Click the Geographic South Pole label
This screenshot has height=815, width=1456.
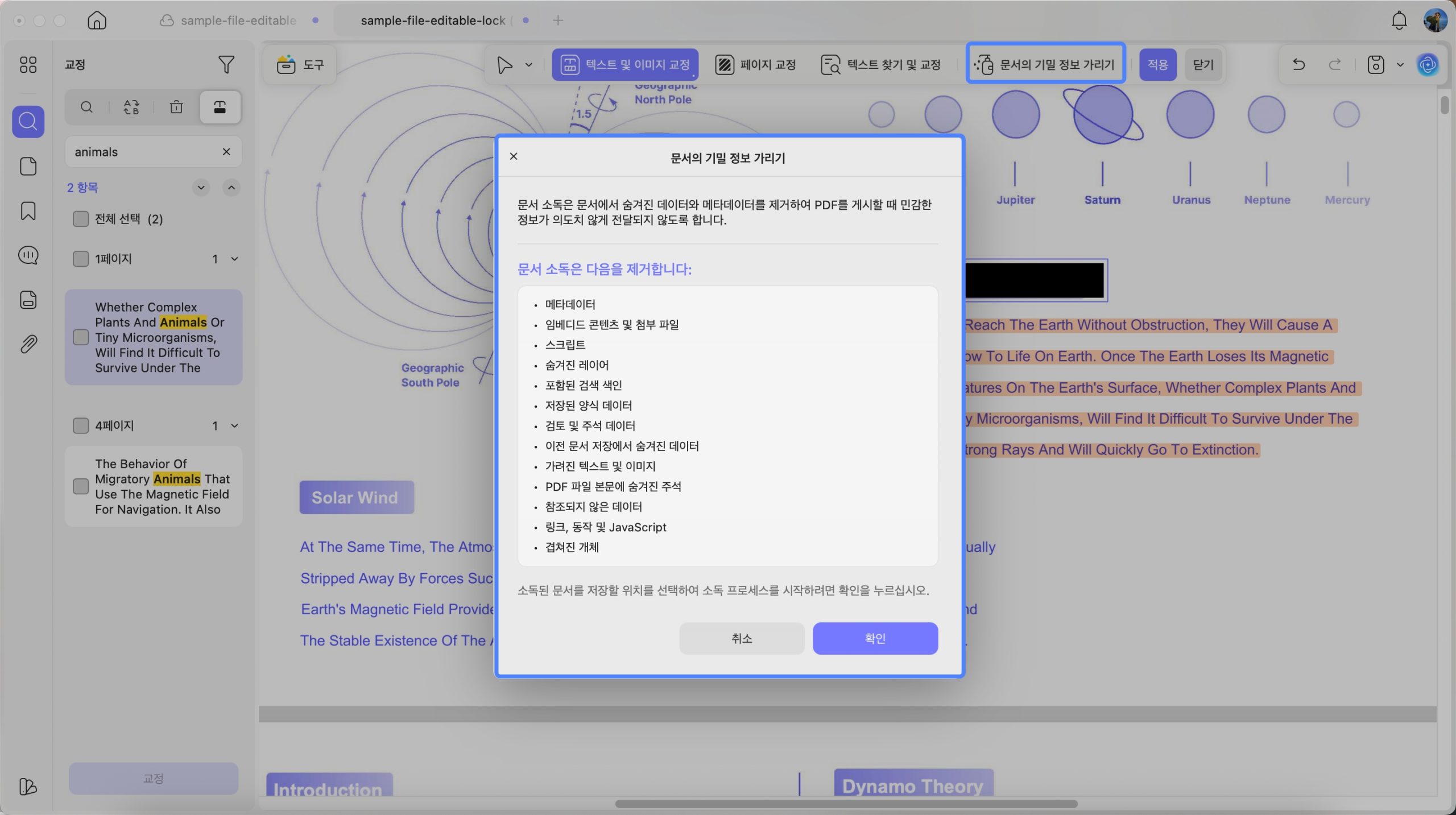432,375
